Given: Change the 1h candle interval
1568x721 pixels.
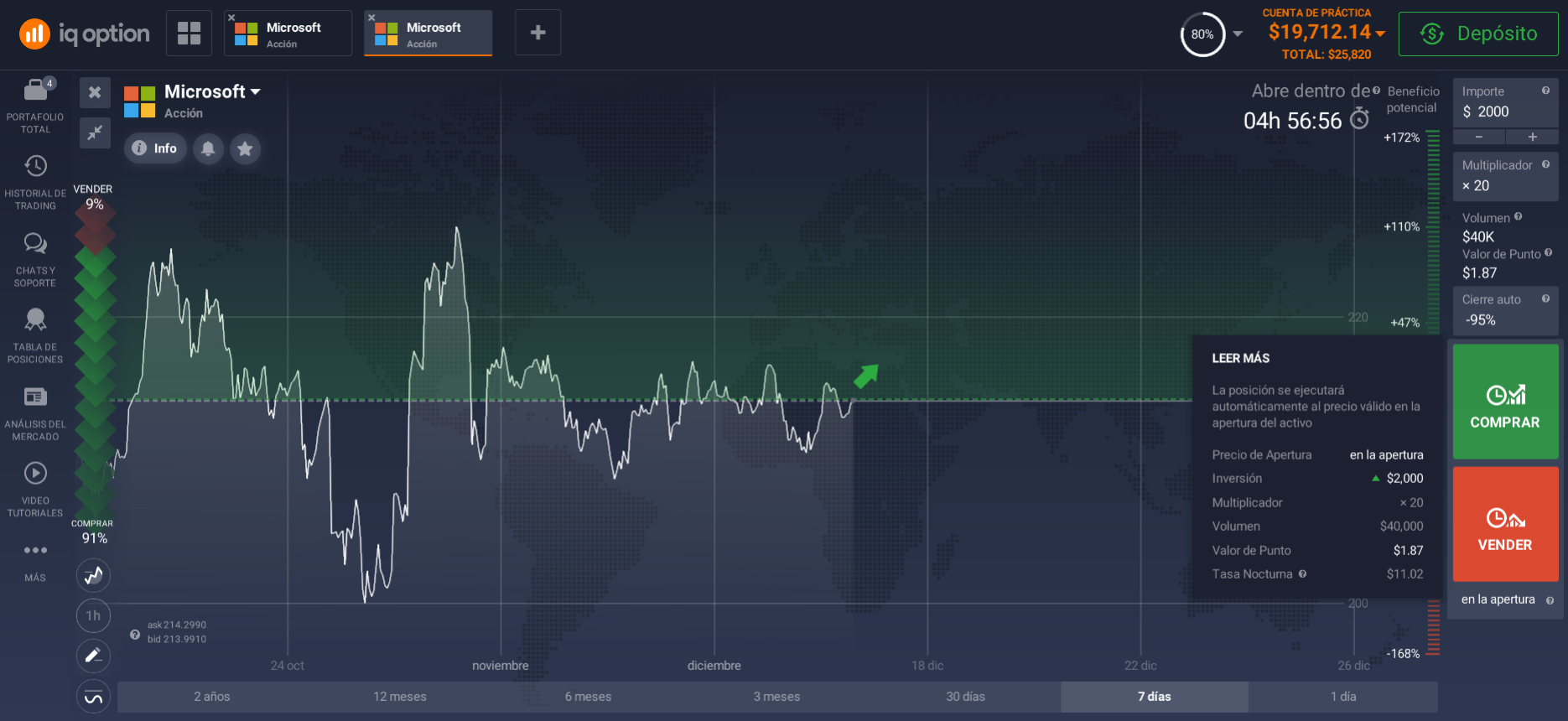Looking at the screenshot, I should [93, 615].
